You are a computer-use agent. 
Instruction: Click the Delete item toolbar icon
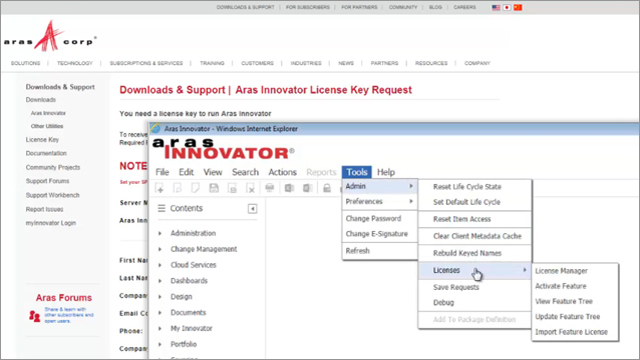coord(251,188)
